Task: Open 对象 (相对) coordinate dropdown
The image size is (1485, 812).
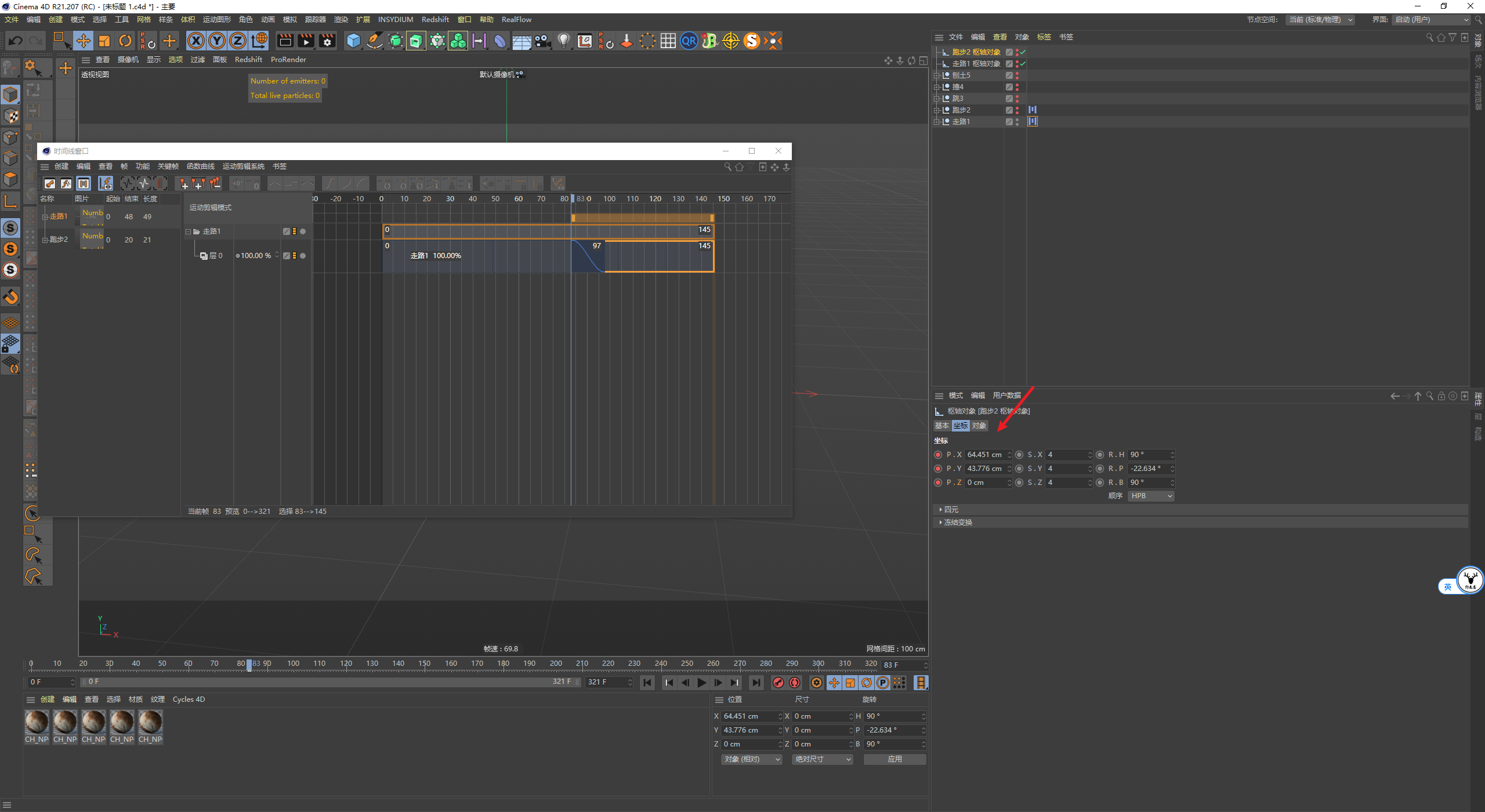Action: click(x=752, y=759)
